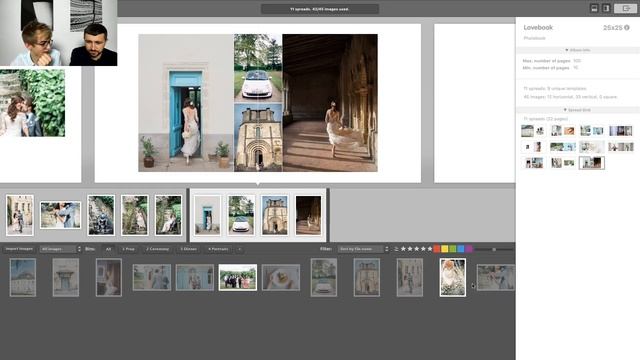The width and height of the screenshot is (640, 360).
Task: Click the Max. number of pages line
Action: (x=551, y=60)
